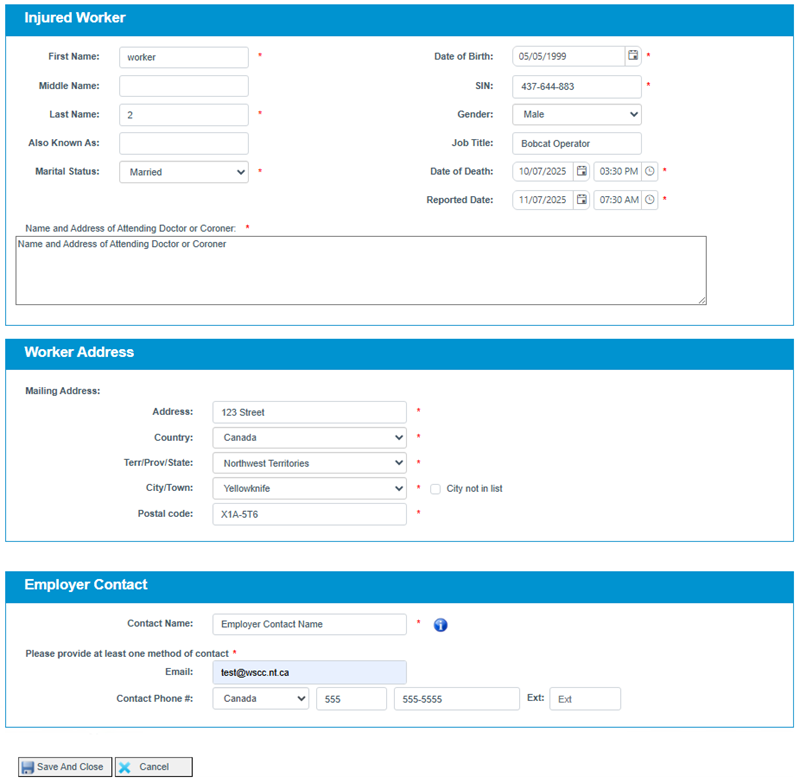Click the 'Please provide at least one method' text
Screen dimensions: 800x783
pos(127,653)
